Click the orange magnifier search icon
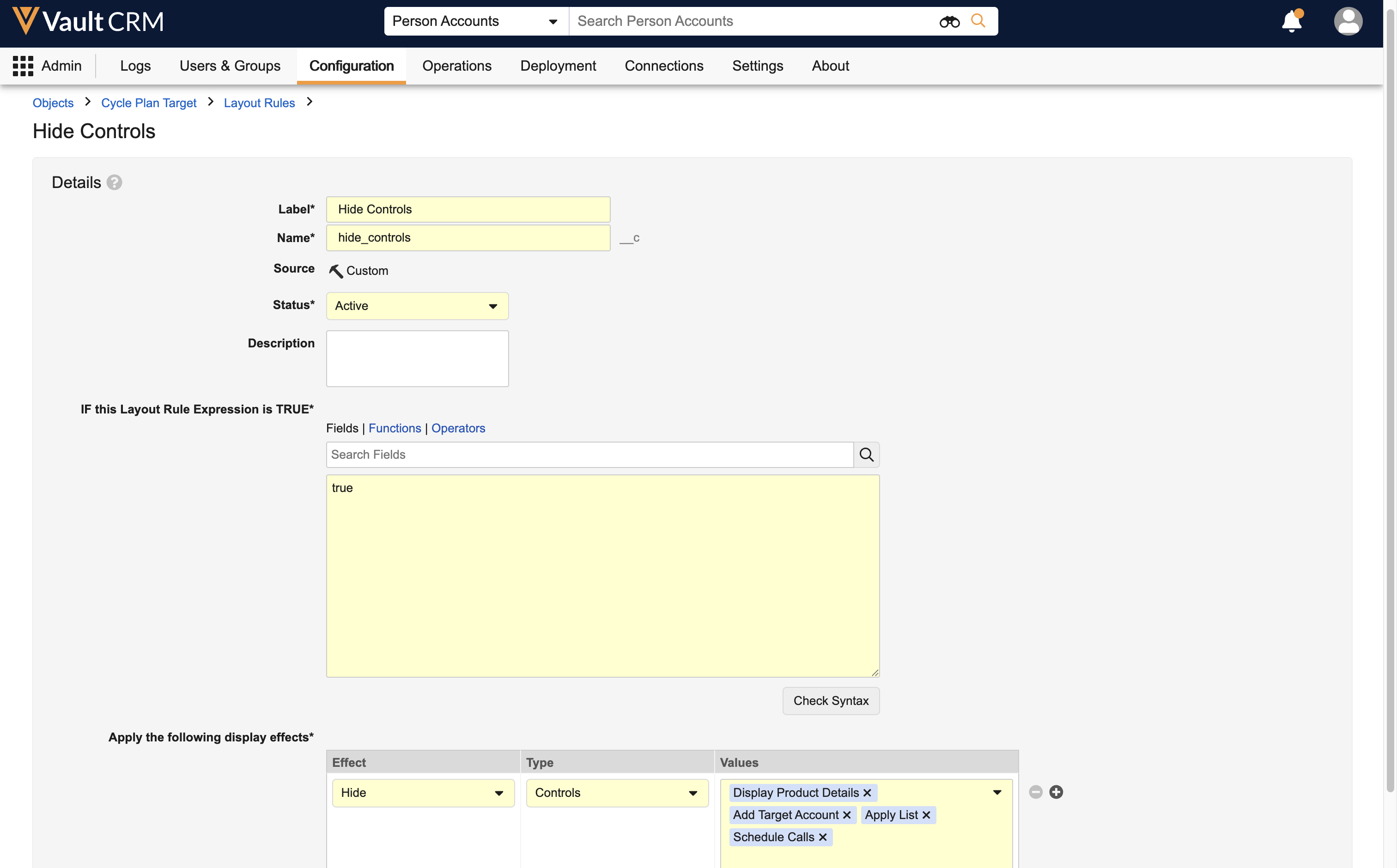The height and width of the screenshot is (868, 1397). pyautogui.click(x=978, y=21)
